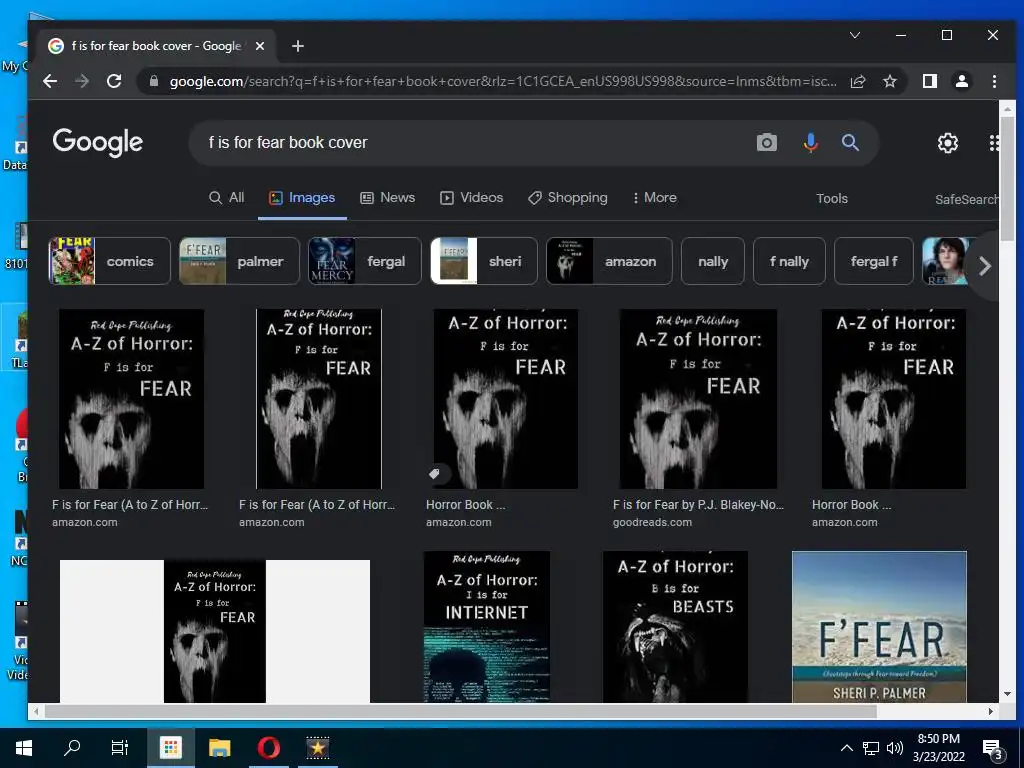This screenshot has height=768, width=1024.
Task: Reload the page with refresh icon
Action: [x=114, y=81]
